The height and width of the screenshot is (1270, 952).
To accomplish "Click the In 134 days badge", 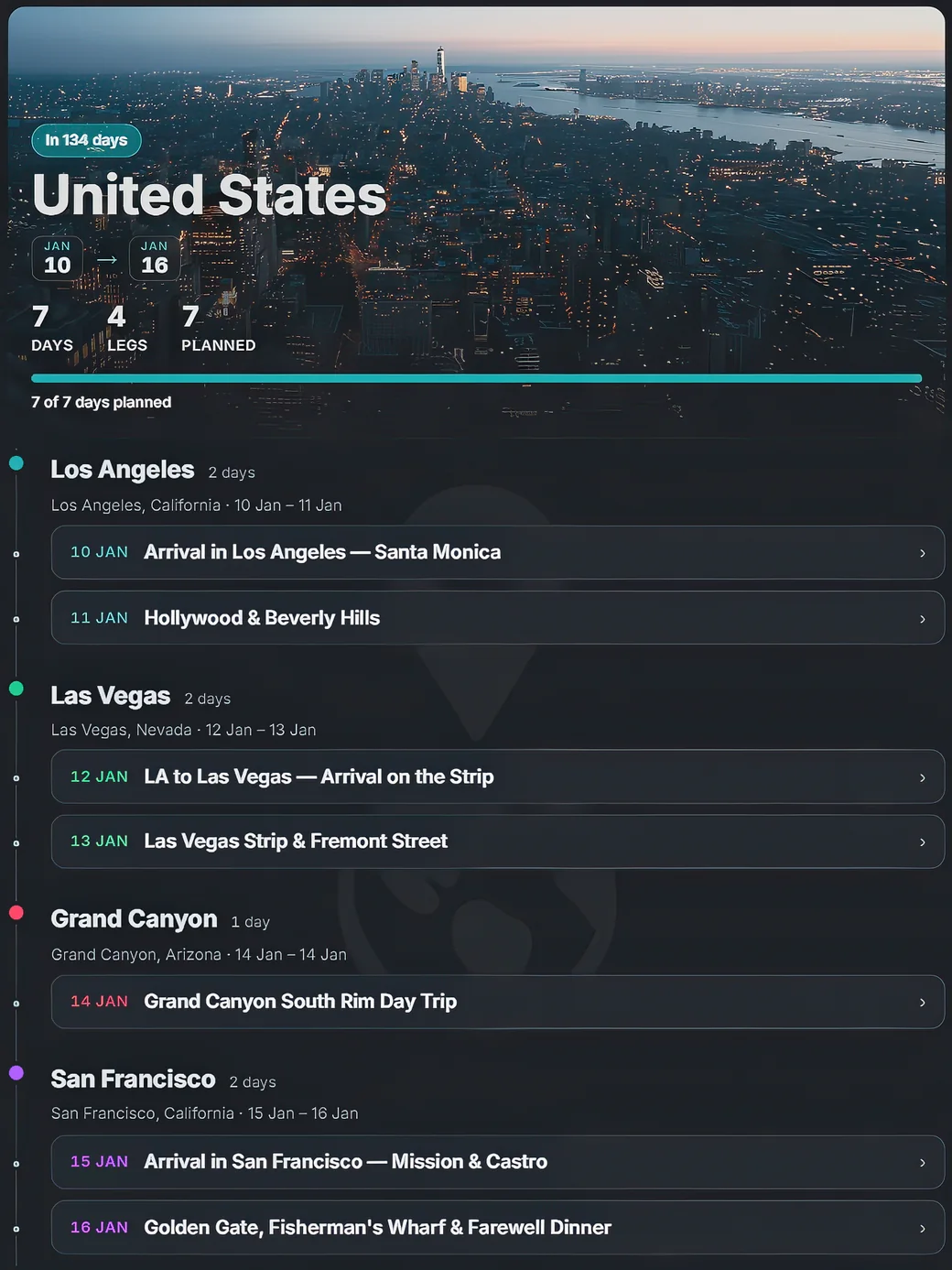I will (87, 140).
